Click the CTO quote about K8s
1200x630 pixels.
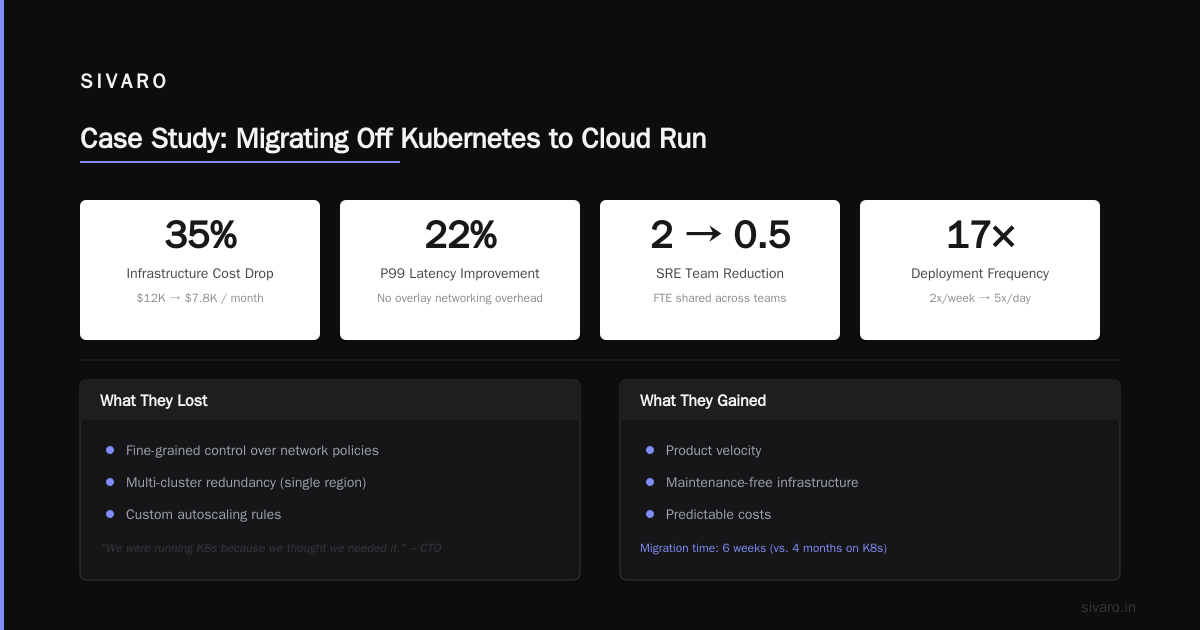271,548
